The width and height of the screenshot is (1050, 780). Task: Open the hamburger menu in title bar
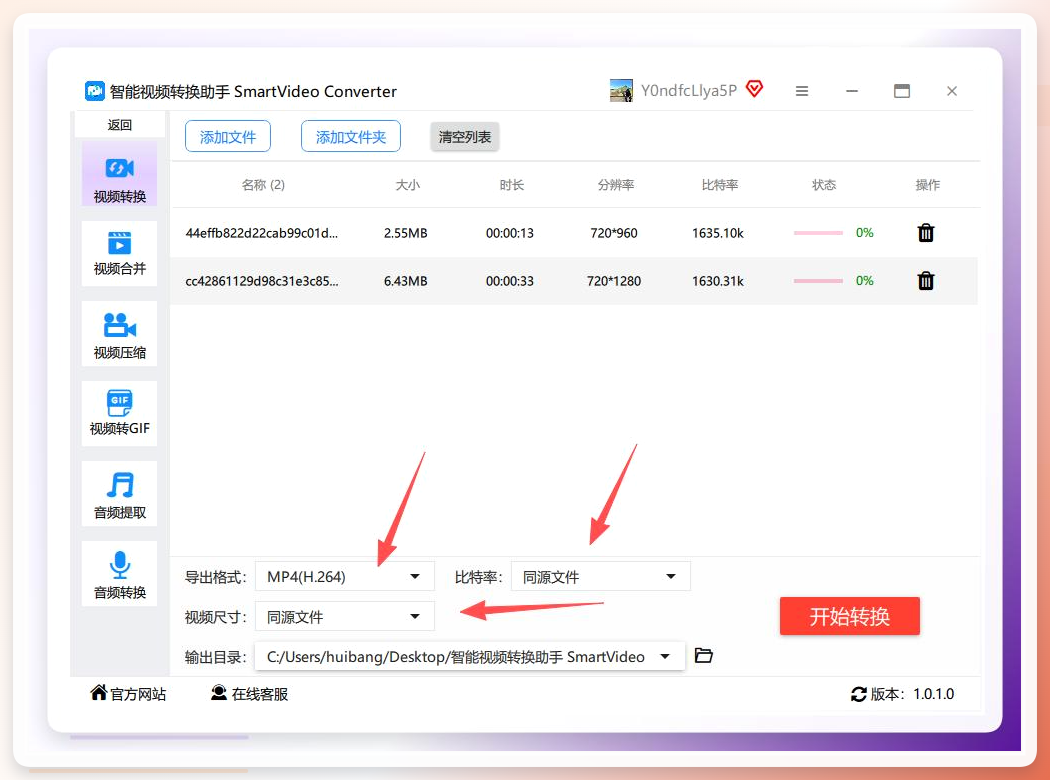tap(802, 91)
